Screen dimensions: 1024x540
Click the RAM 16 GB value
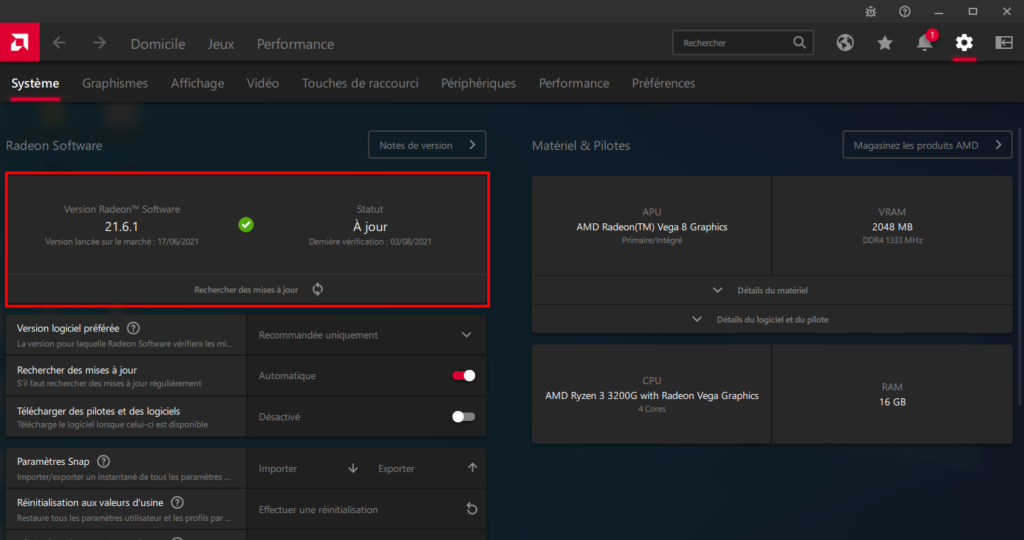(892, 402)
